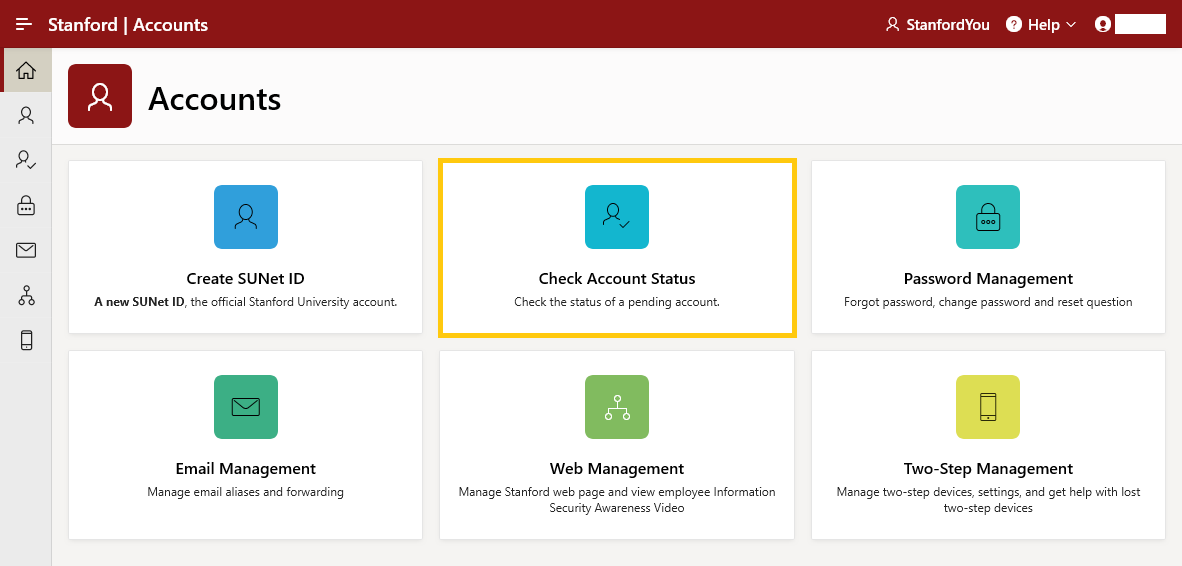Click the green Email Management envelope icon

(246, 407)
